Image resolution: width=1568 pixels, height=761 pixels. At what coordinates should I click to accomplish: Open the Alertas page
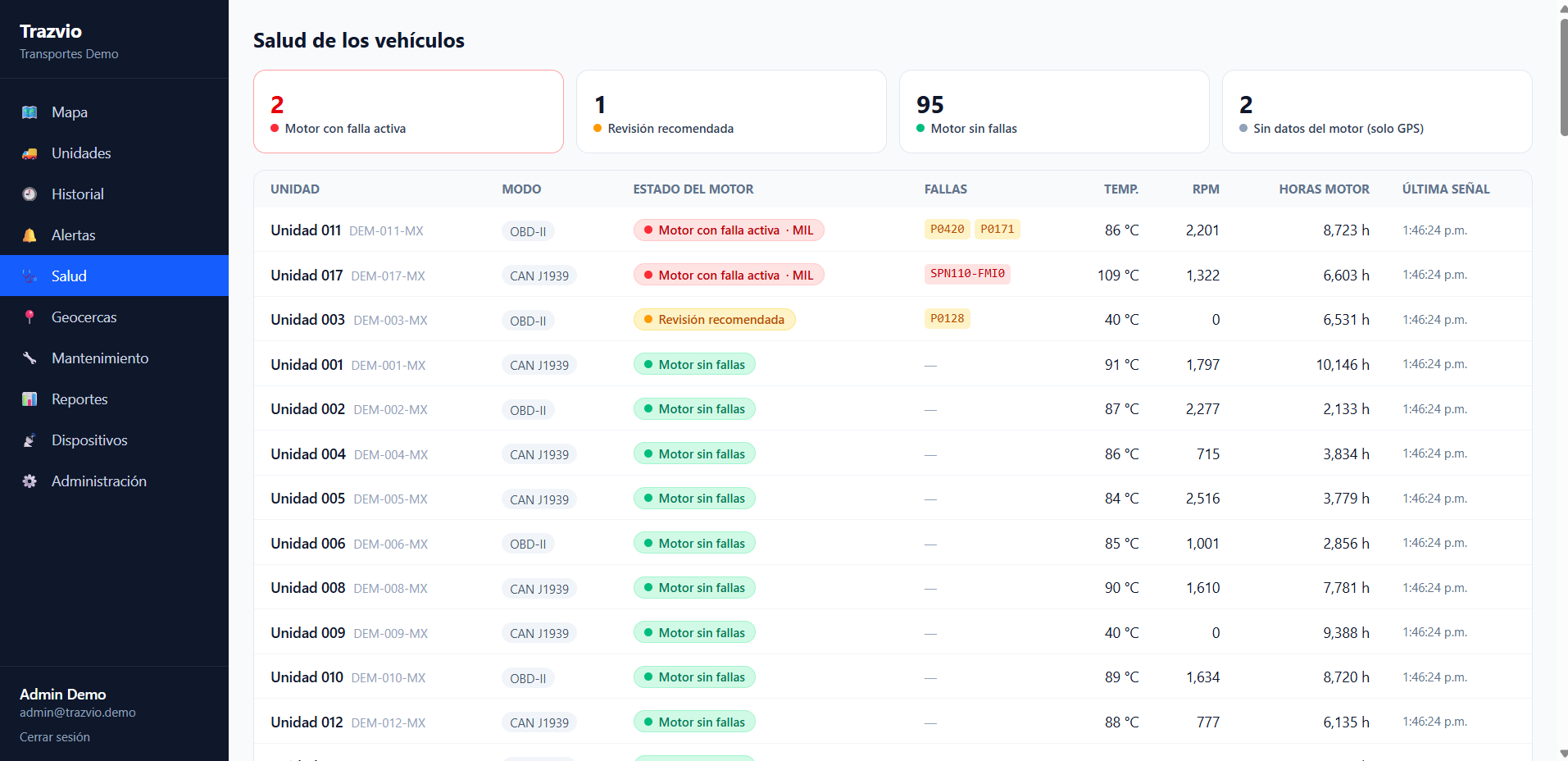pos(114,235)
